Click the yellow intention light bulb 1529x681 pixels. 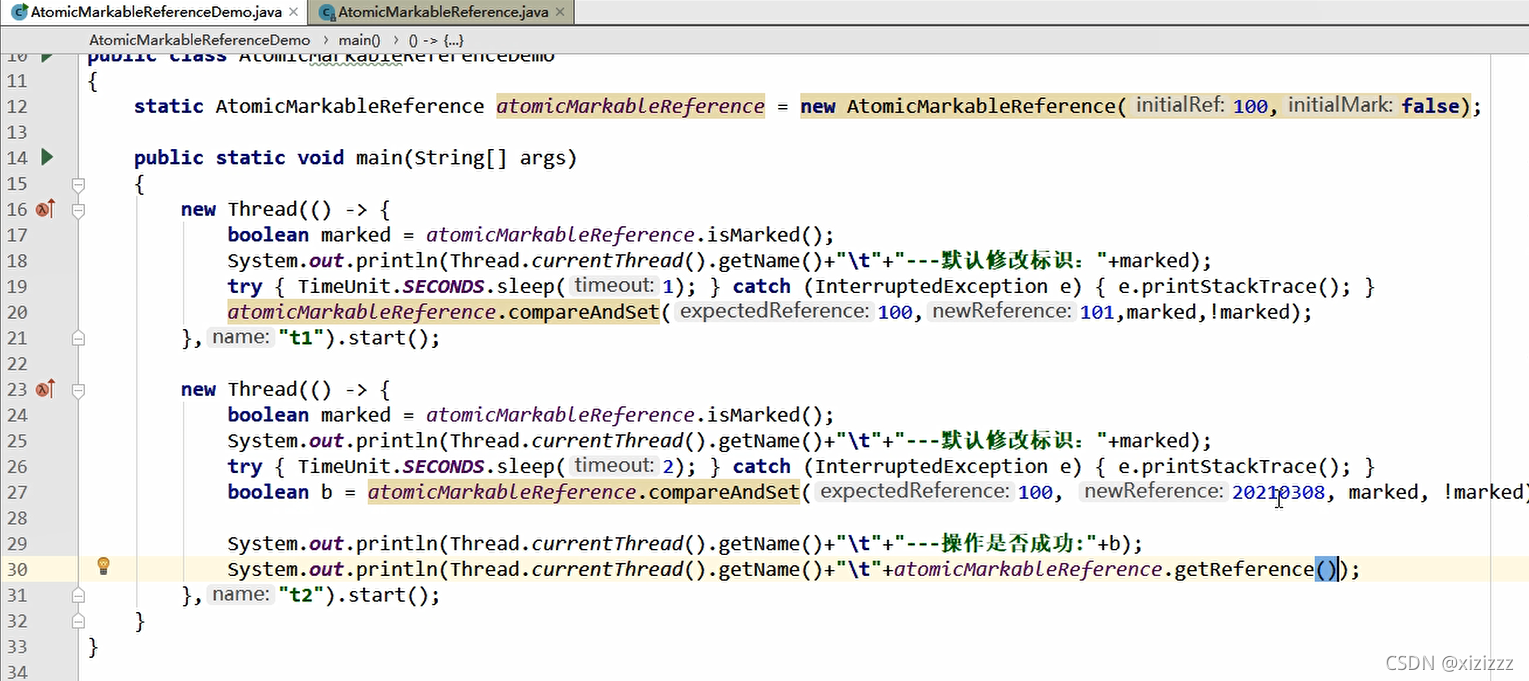tap(102, 567)
